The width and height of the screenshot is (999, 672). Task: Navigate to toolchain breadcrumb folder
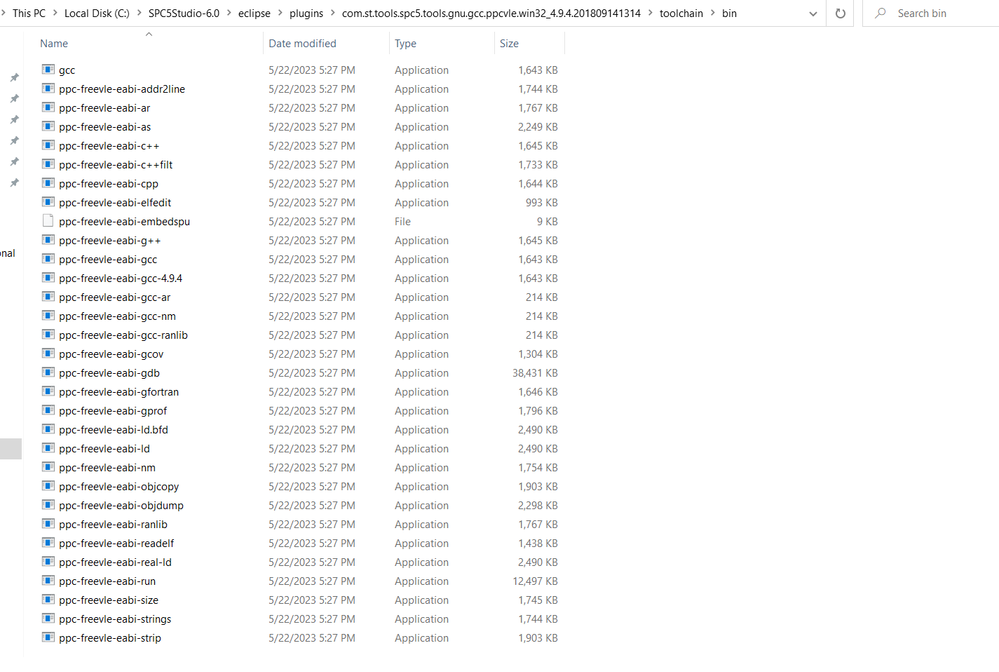[681, 13]
